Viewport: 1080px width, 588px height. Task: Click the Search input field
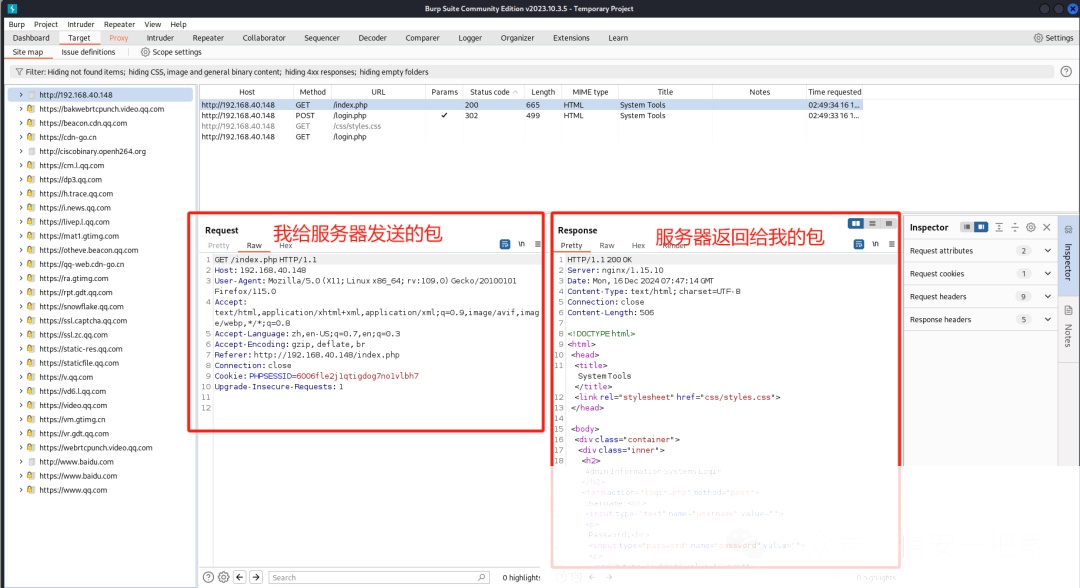tap(379, 577)
